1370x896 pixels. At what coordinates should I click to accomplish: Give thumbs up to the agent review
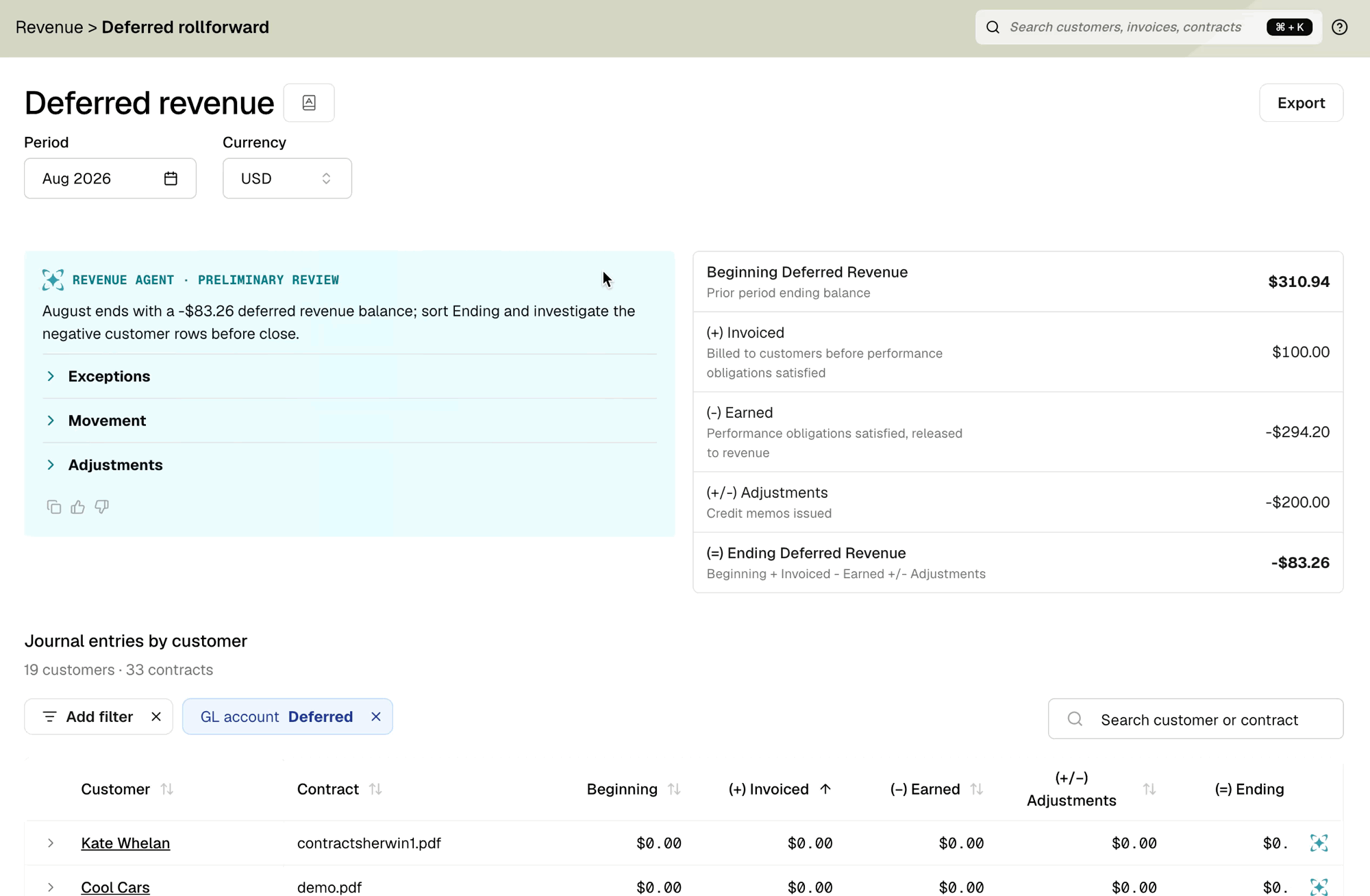[x=78, y=507]
